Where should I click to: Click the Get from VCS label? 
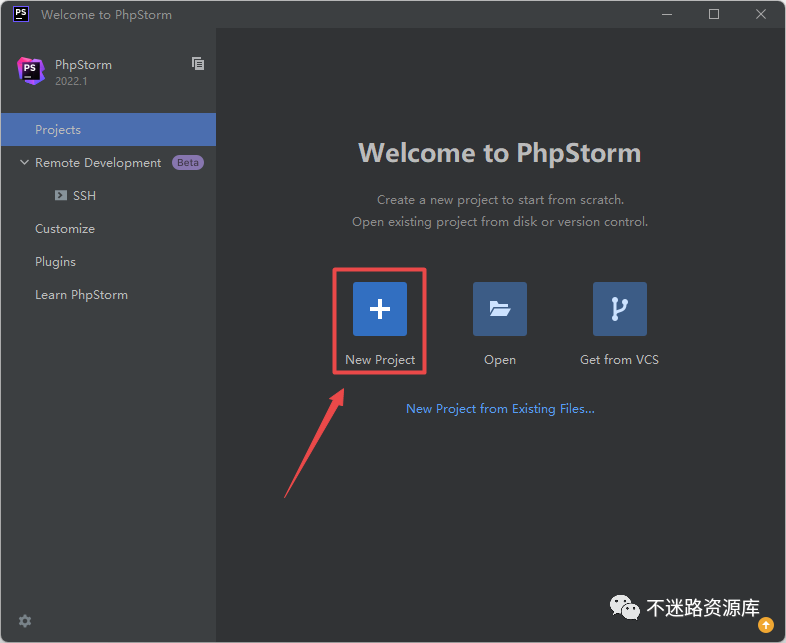coord(620,360)
